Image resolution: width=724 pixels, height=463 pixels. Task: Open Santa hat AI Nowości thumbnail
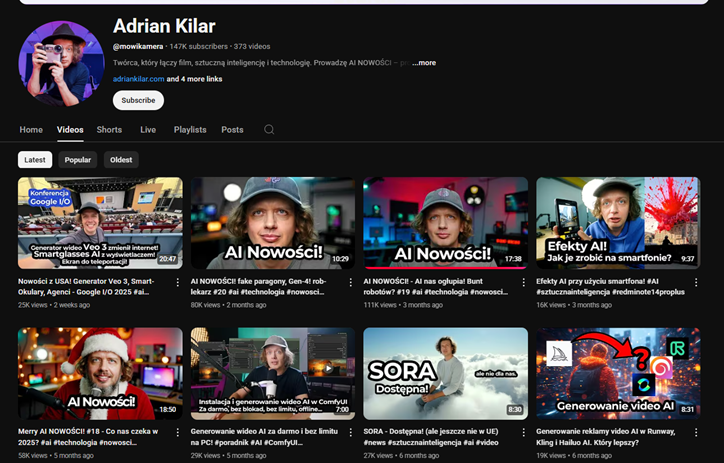tap(100, 373)
